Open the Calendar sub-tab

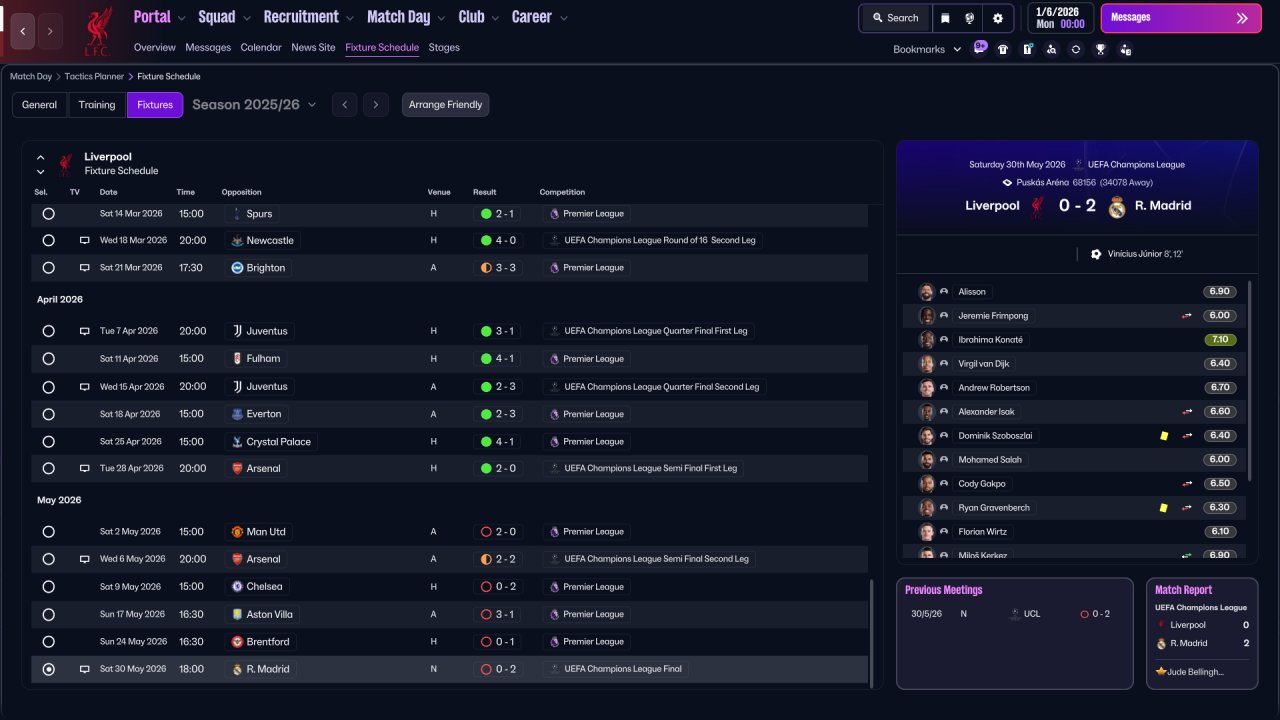[261, 48]
